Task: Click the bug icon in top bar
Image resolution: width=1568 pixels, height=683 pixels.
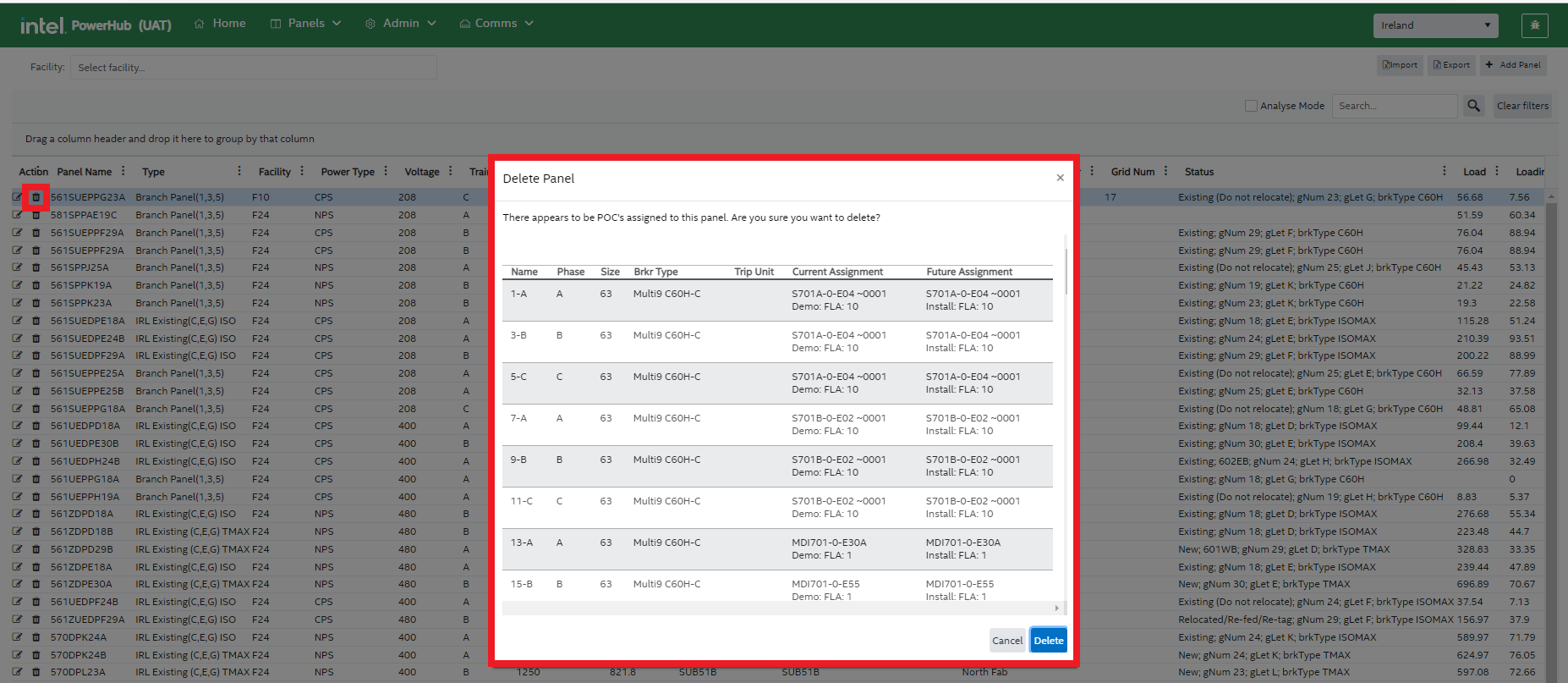Action: [x=1534, y=25]
